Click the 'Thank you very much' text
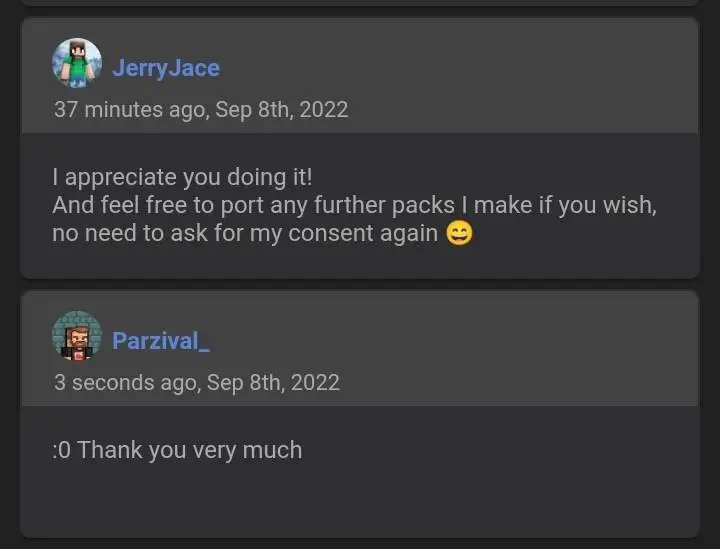Image resolution: width=720 pixels, height=549 pixels. [x=190, y=450]
